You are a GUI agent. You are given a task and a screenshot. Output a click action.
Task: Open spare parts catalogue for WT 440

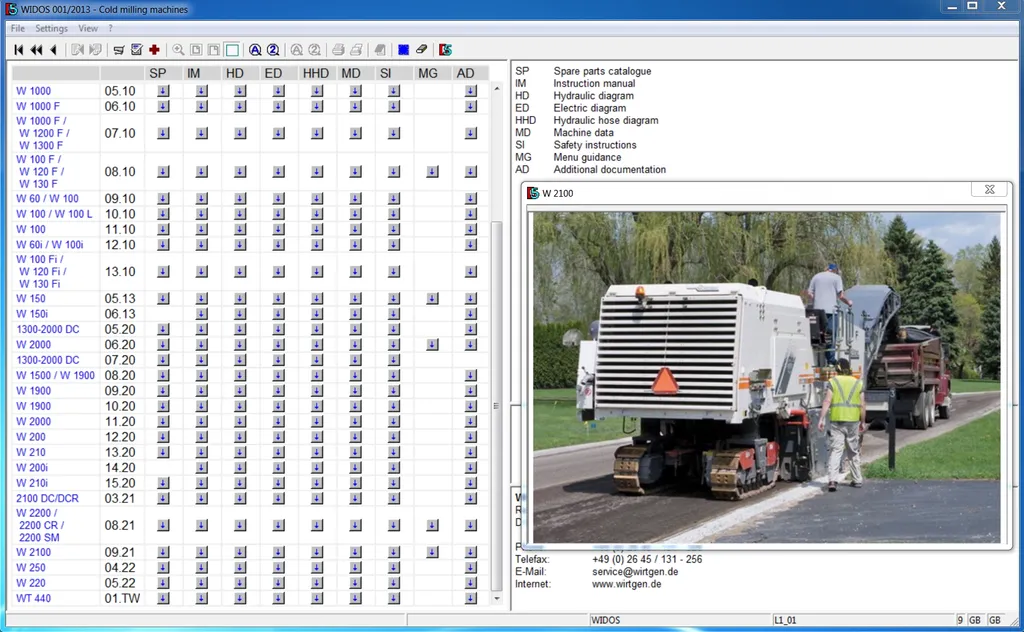[x=163, y=598]
